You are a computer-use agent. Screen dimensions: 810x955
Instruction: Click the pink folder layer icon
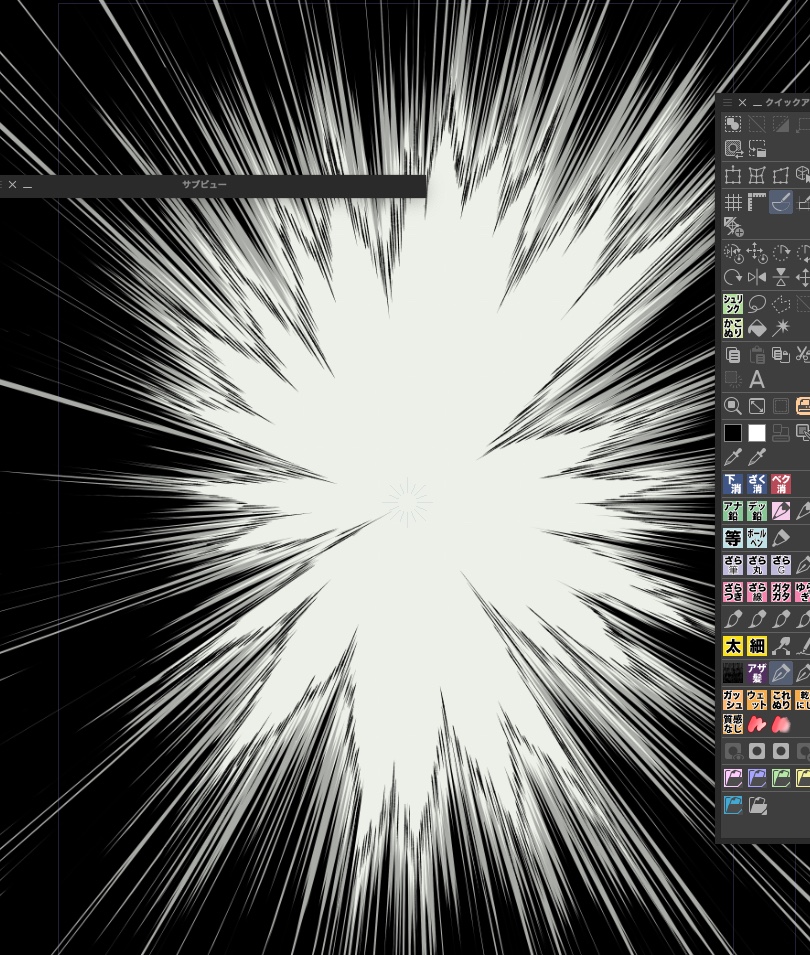(733, 778)
